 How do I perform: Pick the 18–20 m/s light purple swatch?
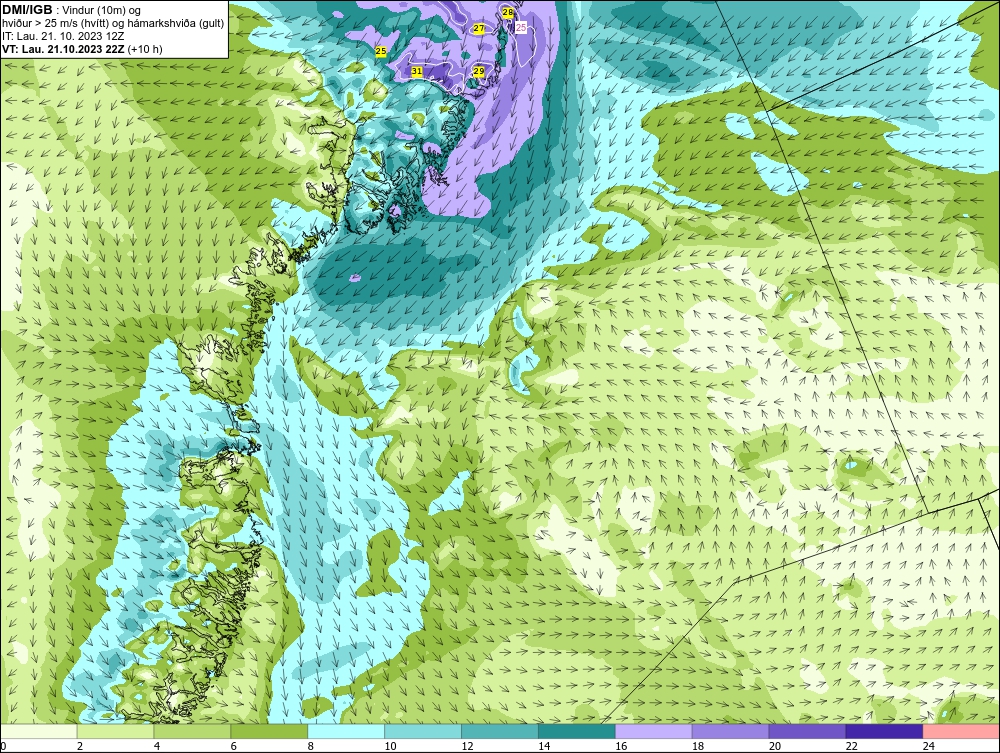(730, 731)
